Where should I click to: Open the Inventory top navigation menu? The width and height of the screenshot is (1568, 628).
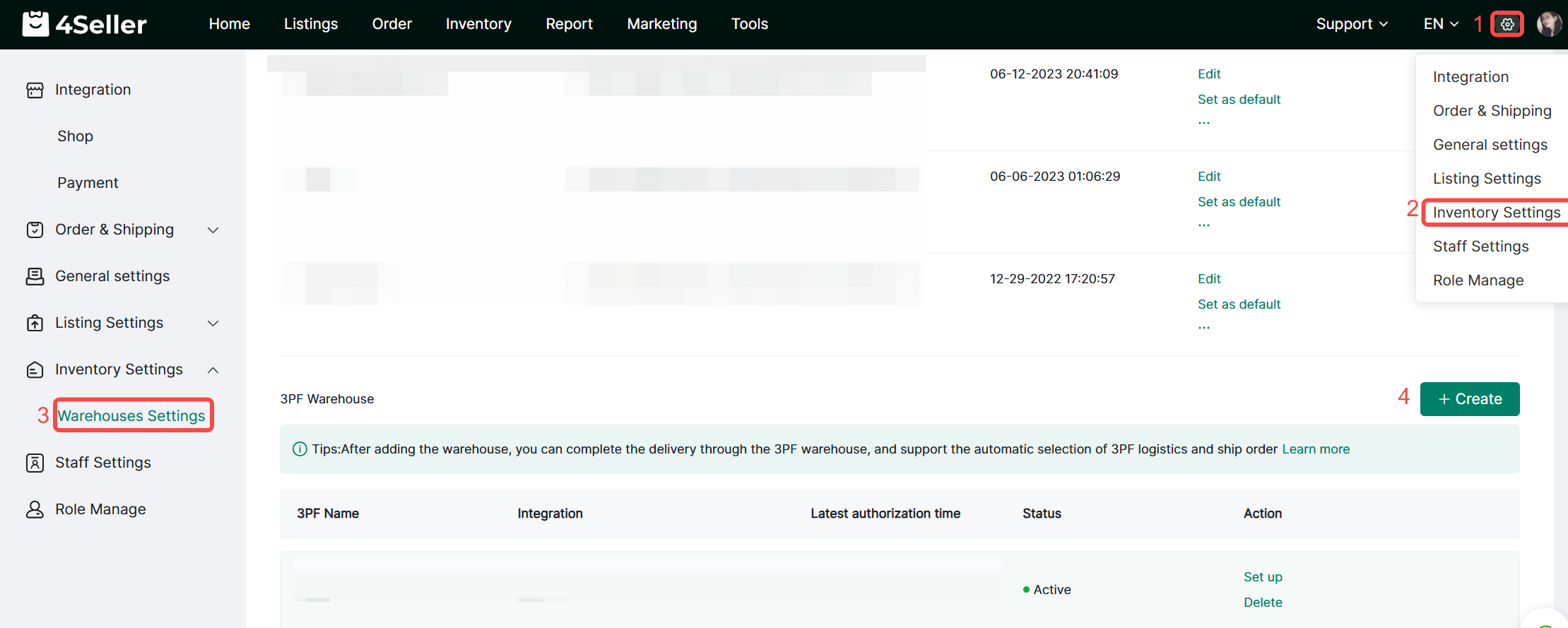pos(478,24)
